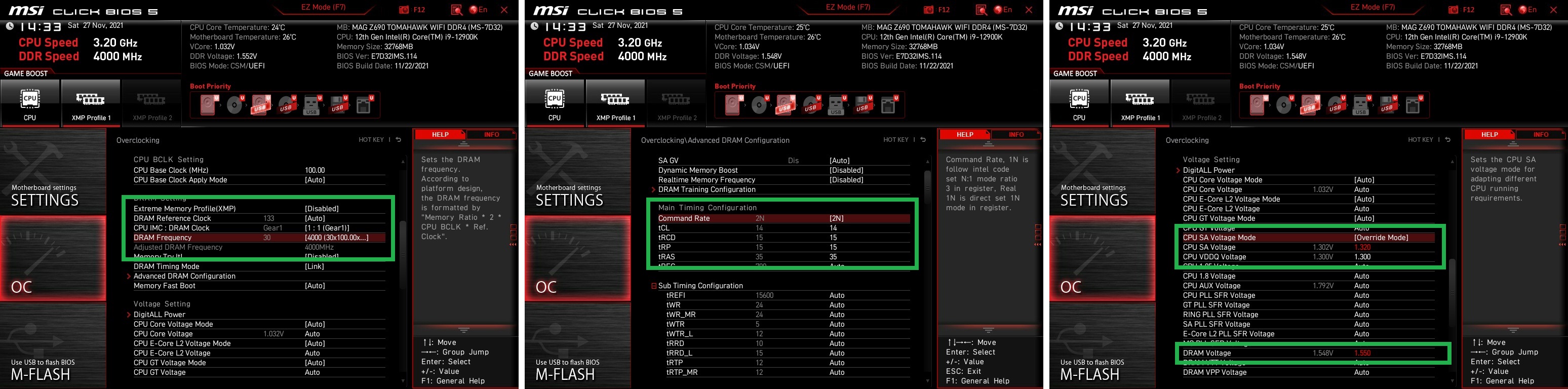Toggle CPU Game Boost in the middle screenshot
This screenshot has width=1568, height=389.
point(555,102)
